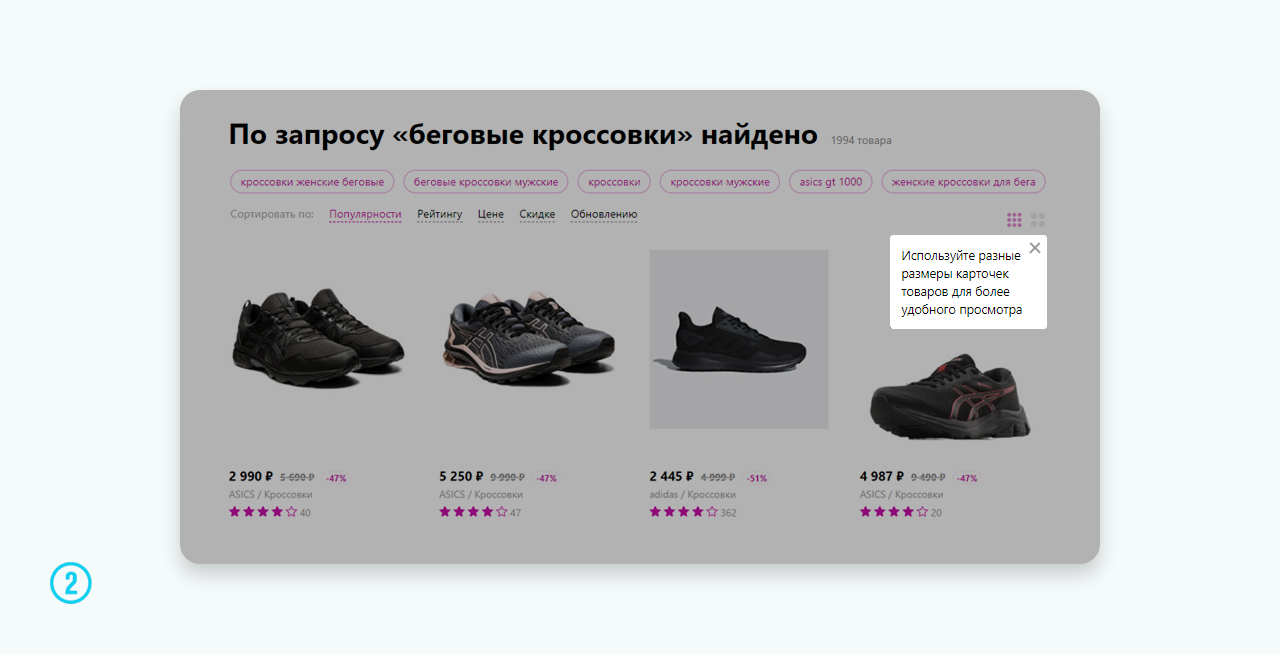Screen dimensions: 1280x654
Task: Select tag 'asics gt 1000'
Action: 830,182
